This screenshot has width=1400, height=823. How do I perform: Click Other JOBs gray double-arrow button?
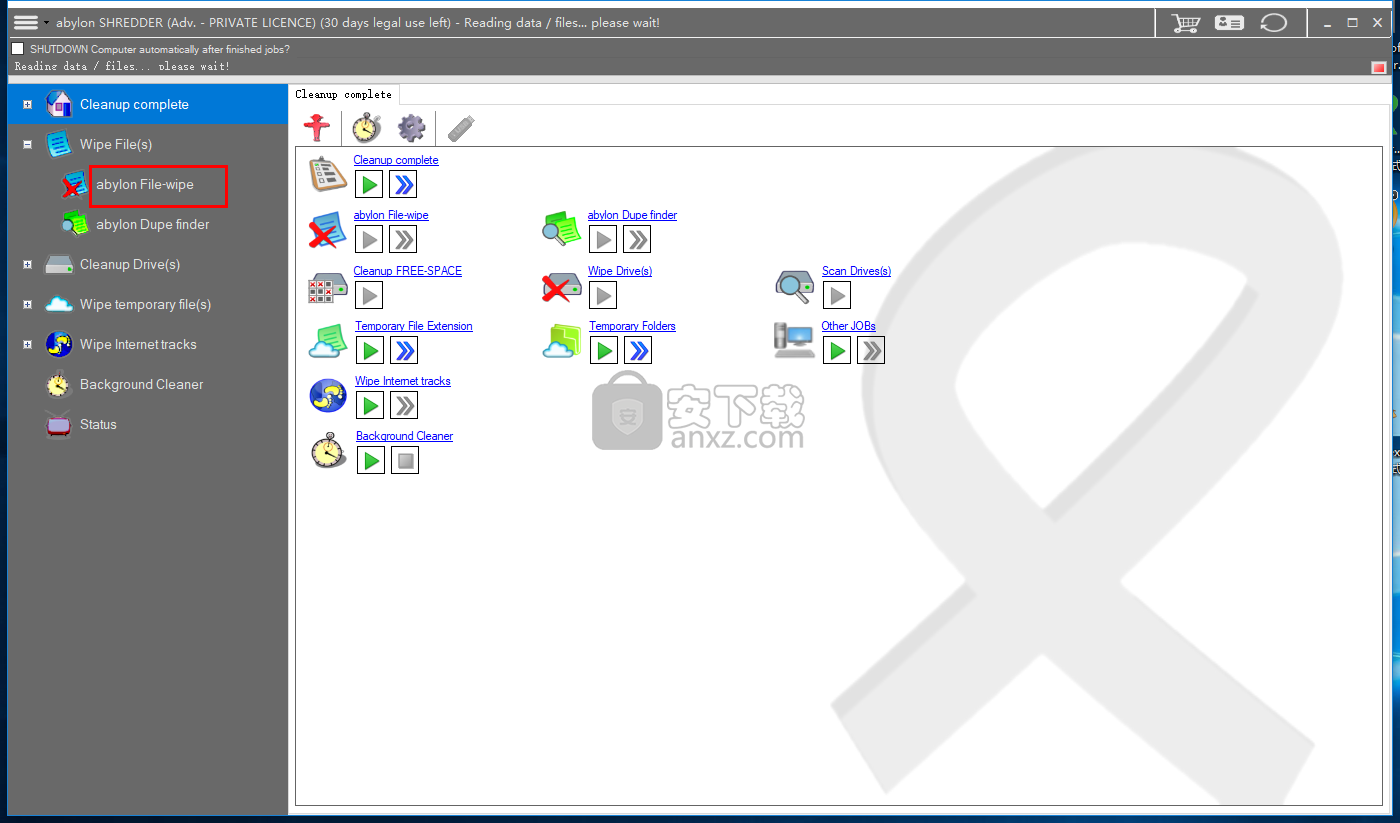(x=871, y=350)
